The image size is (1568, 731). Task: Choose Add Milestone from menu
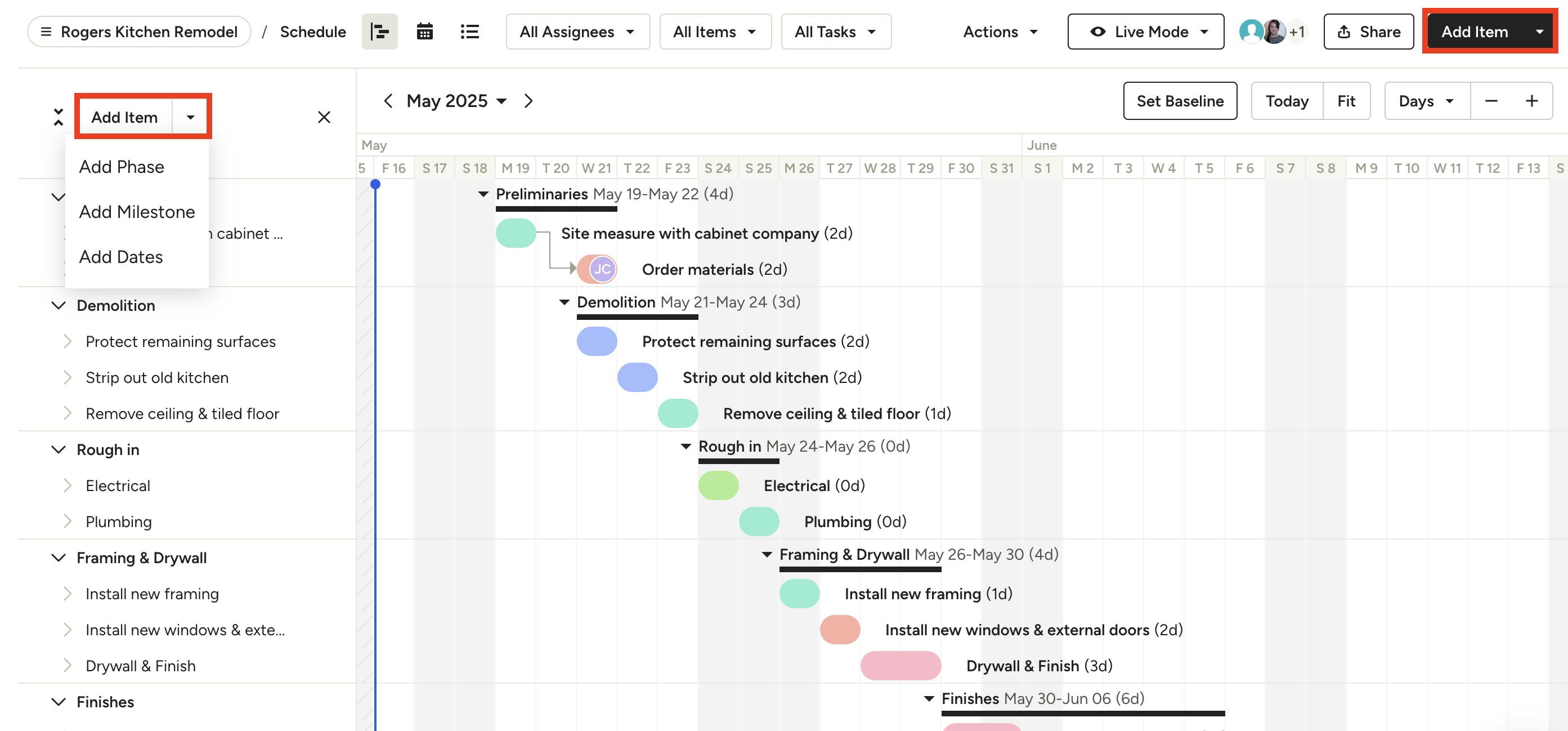pyautogui.click(x=137, y=212)
